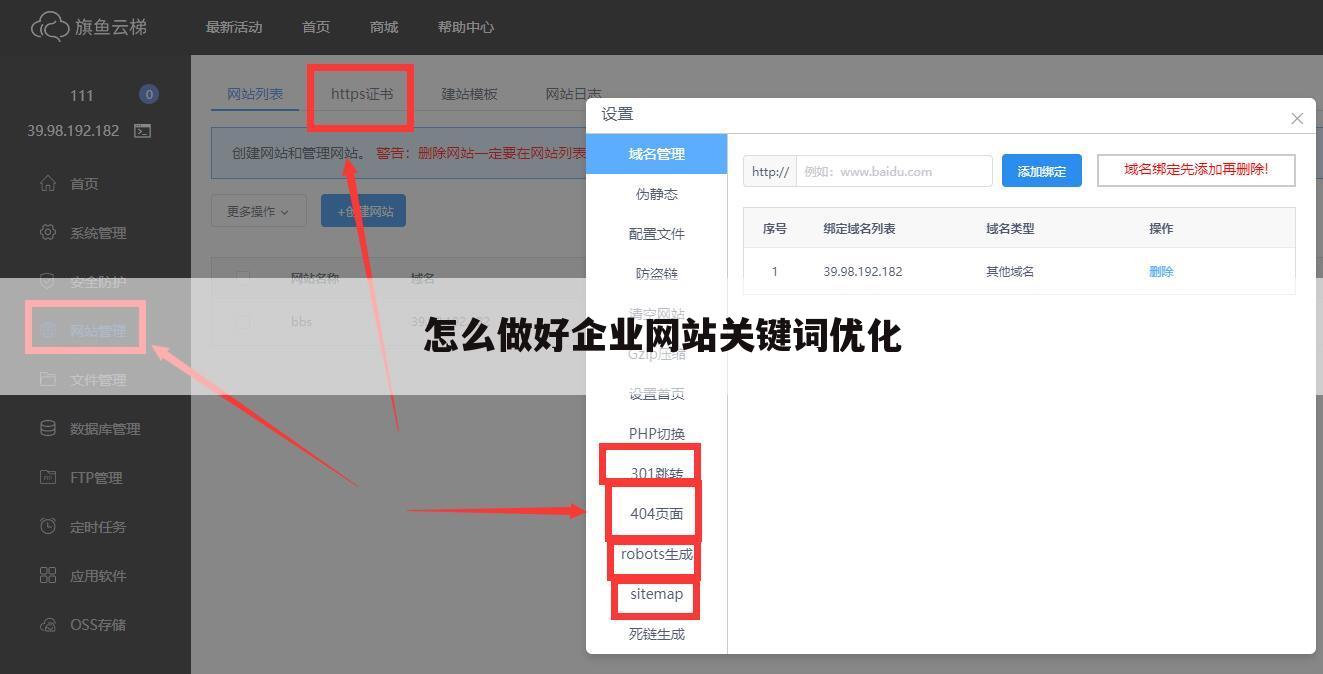The image size is (1323, 674).
Task: Click the FTP icon for FTP管理
Action: point(47,477)
